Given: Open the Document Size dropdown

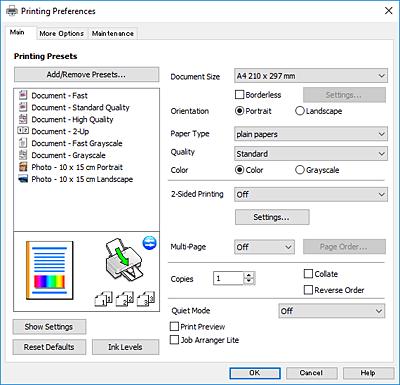Looking at the screenshot, I should coord(311,76).
